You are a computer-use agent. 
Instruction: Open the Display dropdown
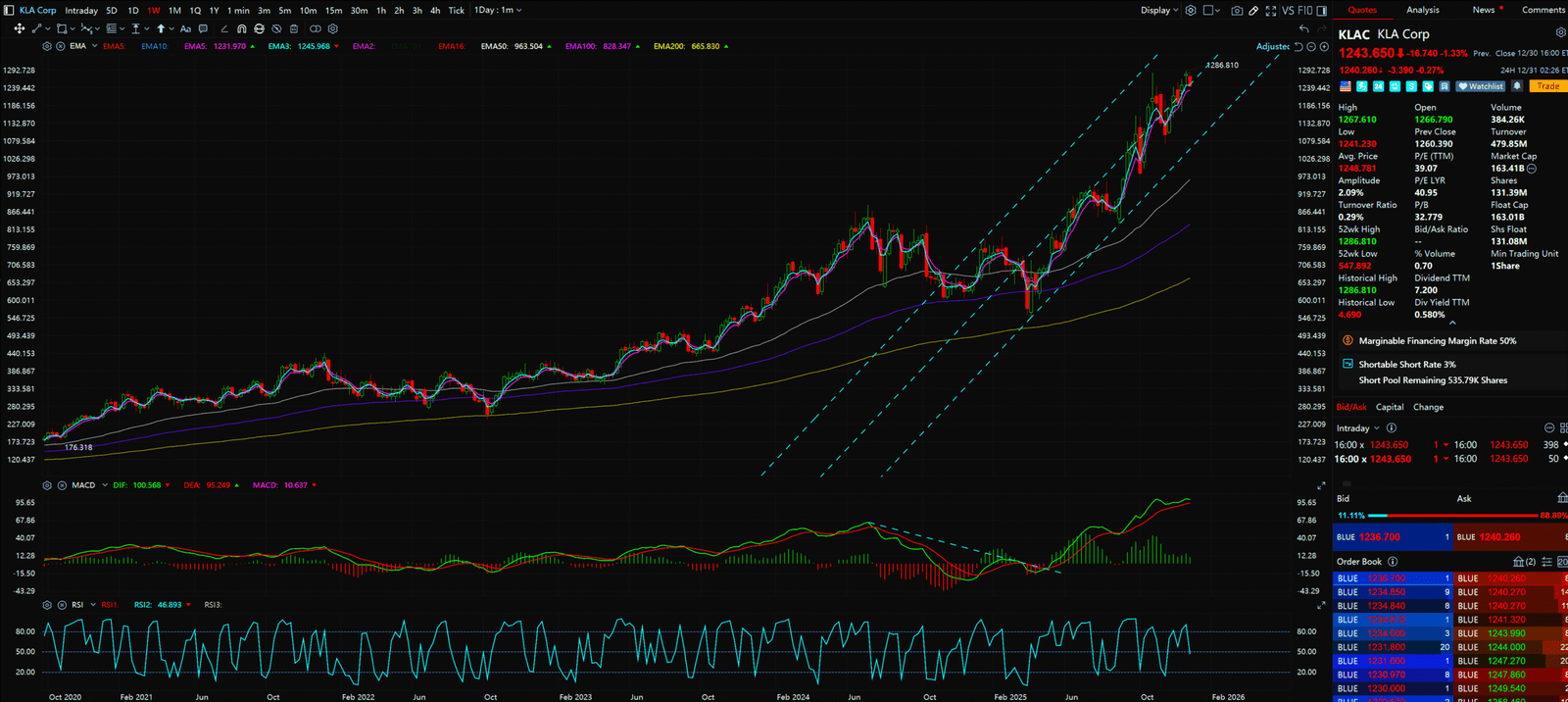pos(1160,11)
